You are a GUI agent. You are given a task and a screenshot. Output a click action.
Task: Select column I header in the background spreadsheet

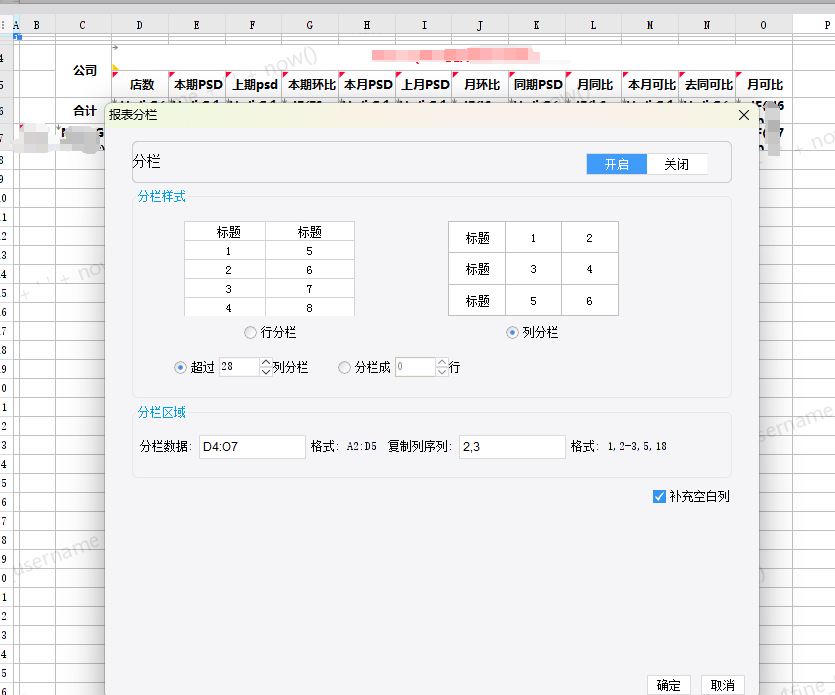coord(424,25)
